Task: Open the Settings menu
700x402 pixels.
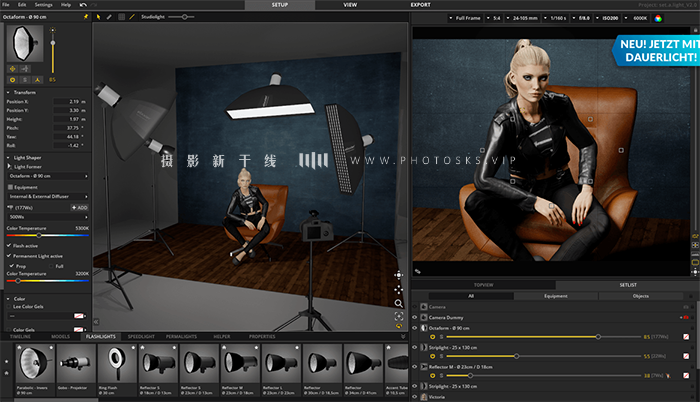Action: 43,4
